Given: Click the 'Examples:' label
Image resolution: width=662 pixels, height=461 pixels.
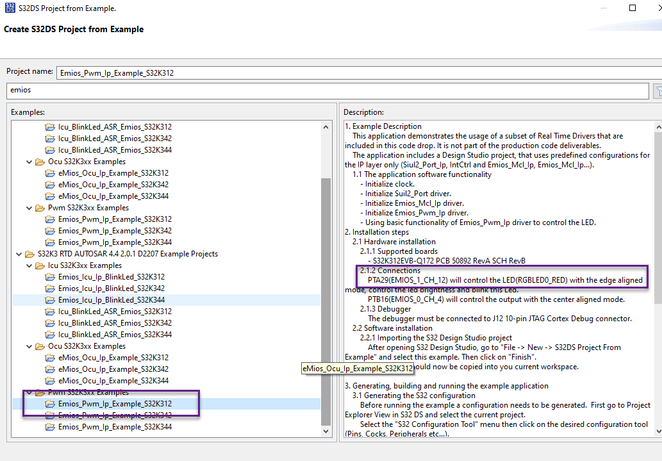Looking at the screenshot, I should [x=27, y=112].
